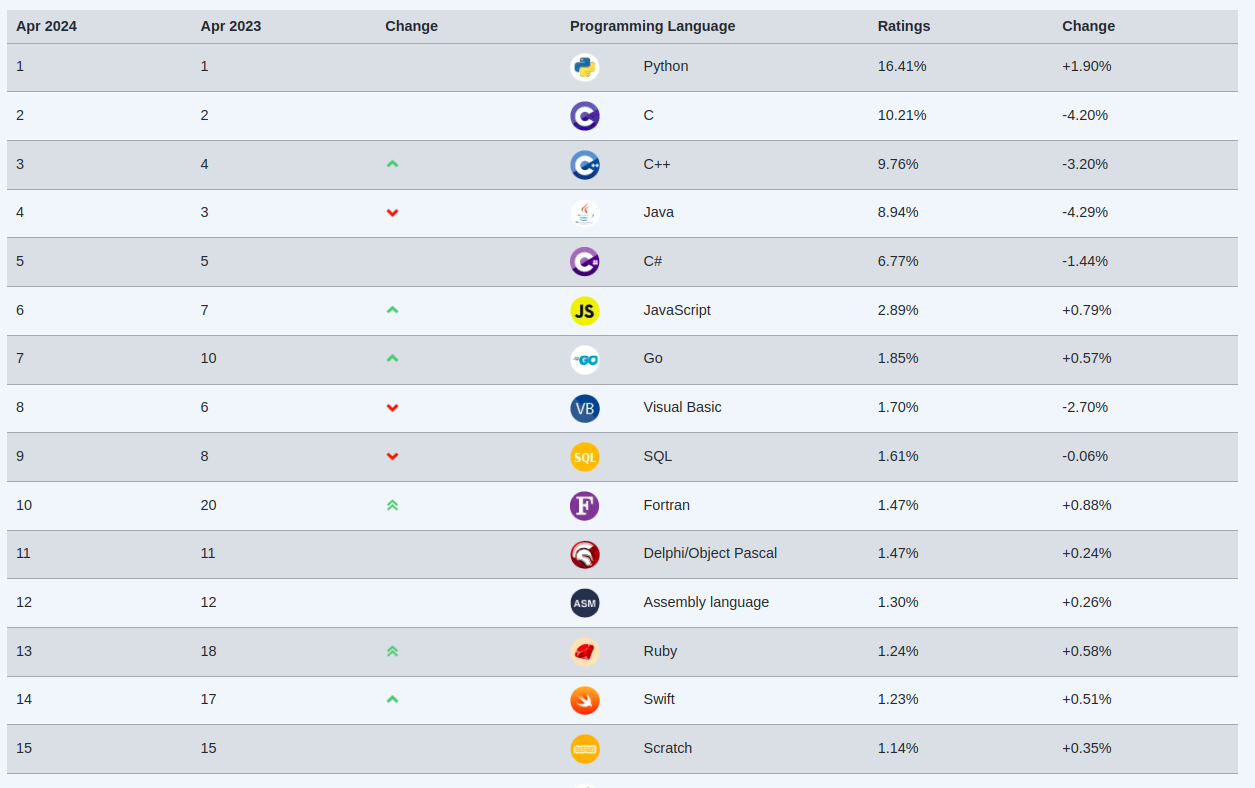Click the red down arrow beside Visual Basic
The image size is (1255, 788).
tap(392, 408)
